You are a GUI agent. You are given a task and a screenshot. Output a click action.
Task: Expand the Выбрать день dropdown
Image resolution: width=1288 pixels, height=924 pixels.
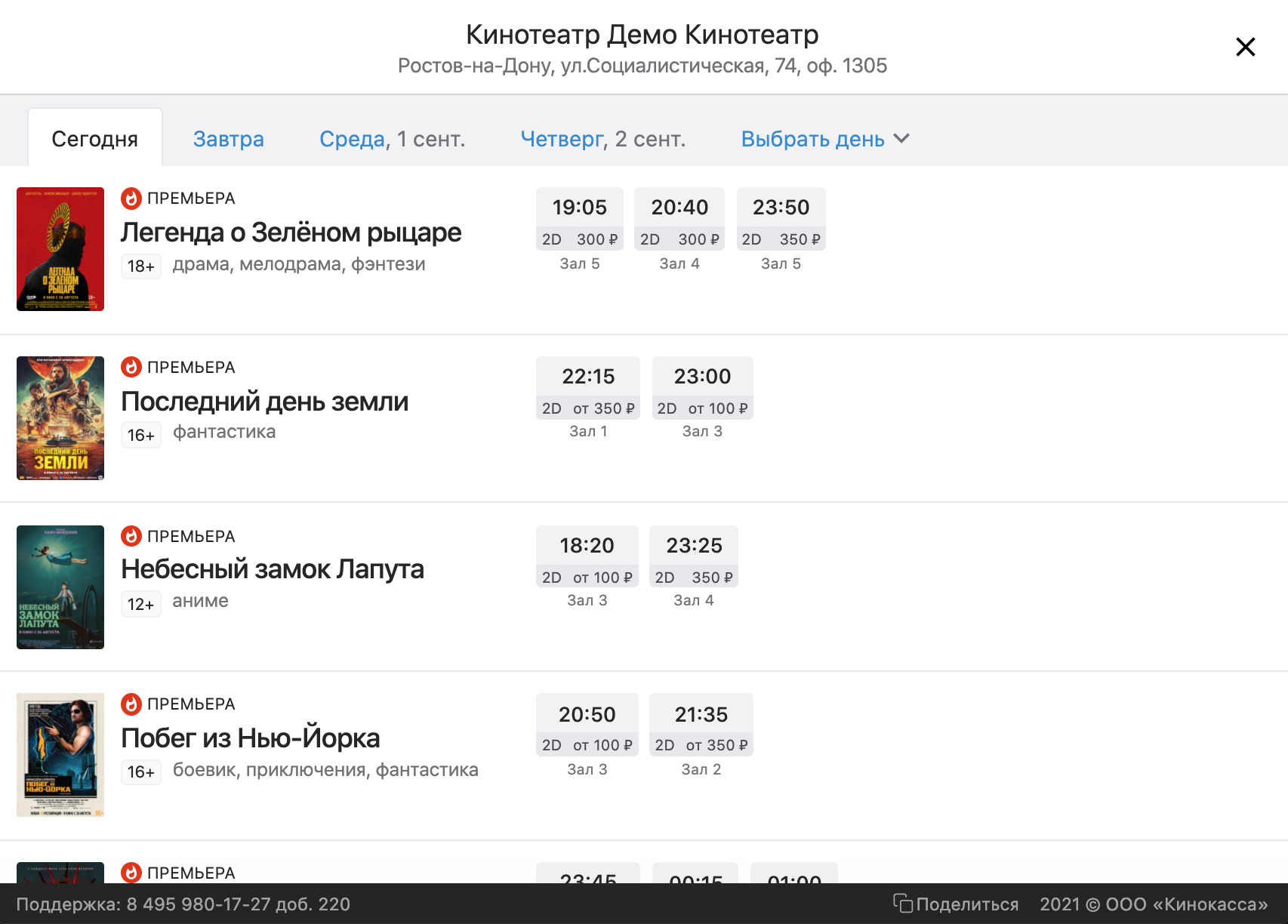coord(825,139)
